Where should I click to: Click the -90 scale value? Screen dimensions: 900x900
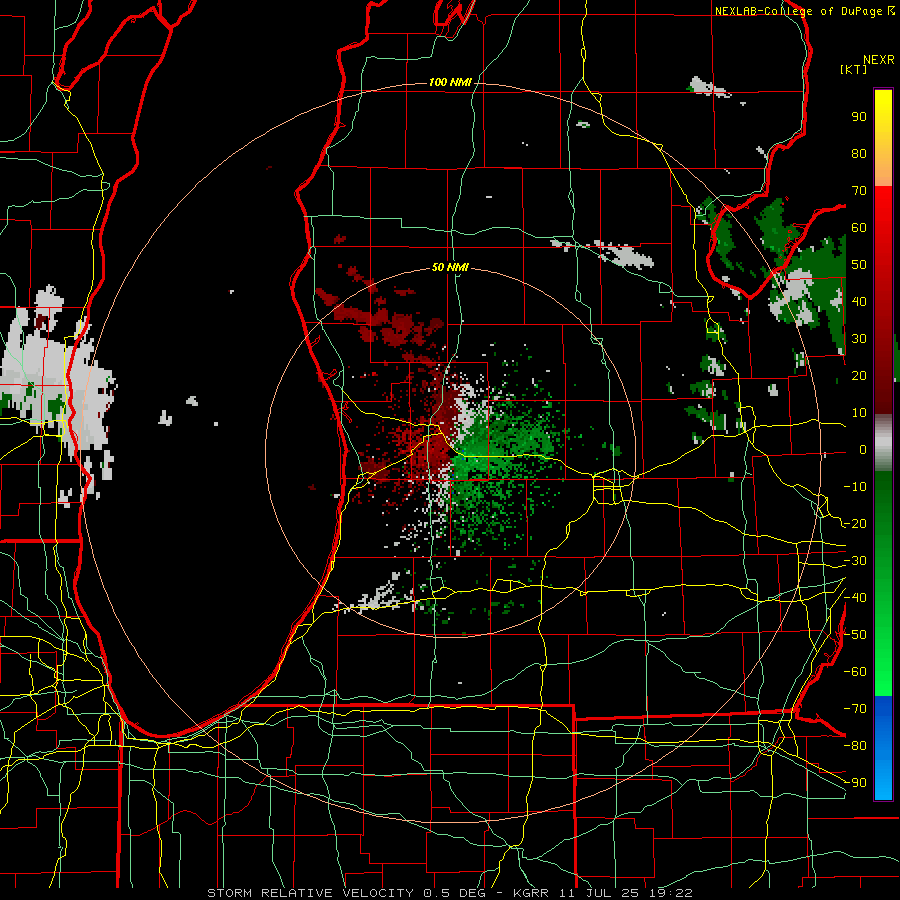(x=855, y=783)
